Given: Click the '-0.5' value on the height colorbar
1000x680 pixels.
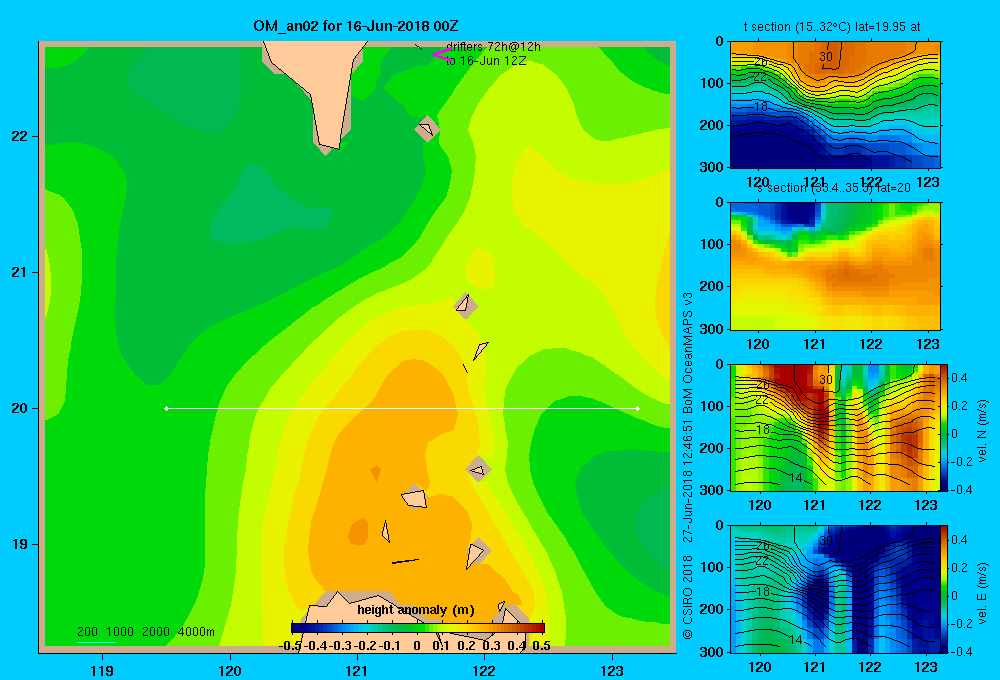Looking at the screenshot, I should coord(290,646).
